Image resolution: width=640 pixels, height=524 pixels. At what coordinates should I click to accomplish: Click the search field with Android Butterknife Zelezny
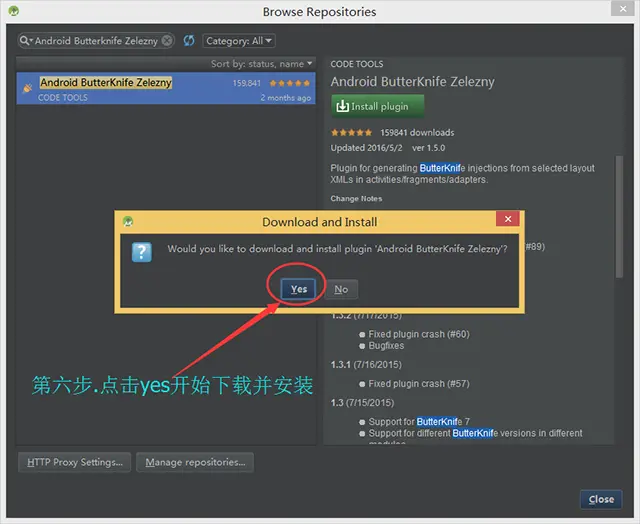pyautogui.click(x=96, y=40)
